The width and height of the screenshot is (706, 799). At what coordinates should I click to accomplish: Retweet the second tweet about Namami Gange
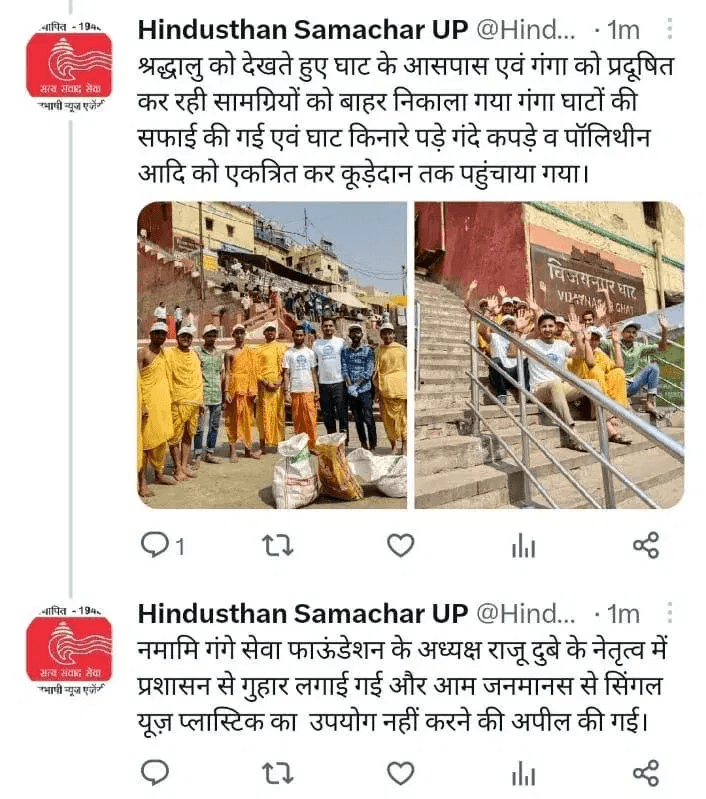coord(278,773)
